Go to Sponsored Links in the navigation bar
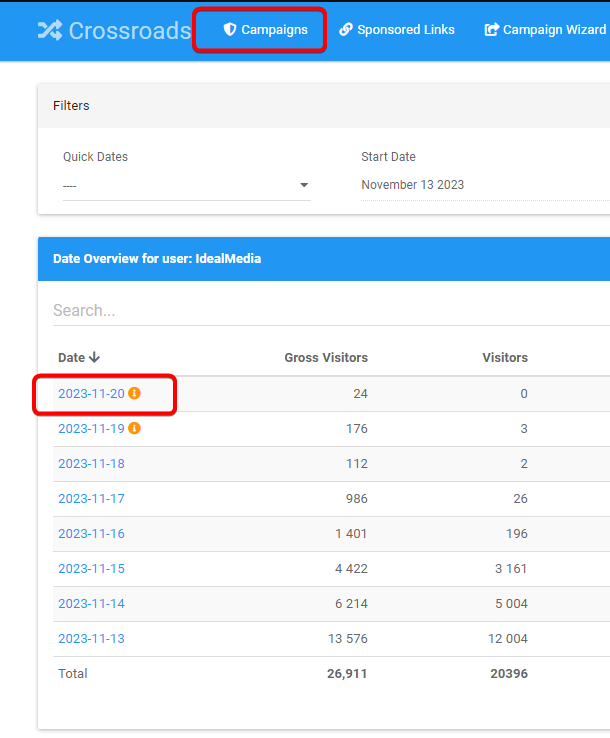Screen dimensions: 610x738 (397, 30)
